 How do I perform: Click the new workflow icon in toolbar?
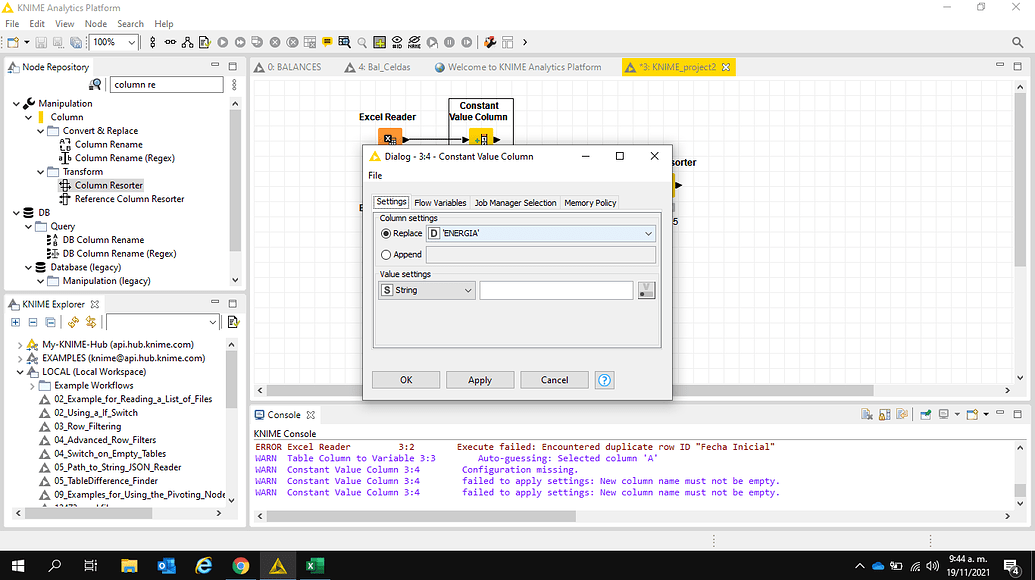(12, 42)
